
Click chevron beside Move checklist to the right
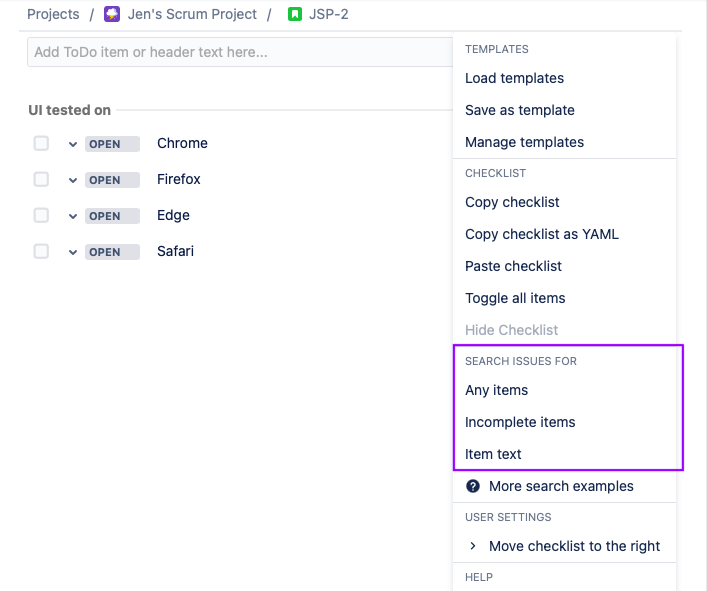pos(473,546)
